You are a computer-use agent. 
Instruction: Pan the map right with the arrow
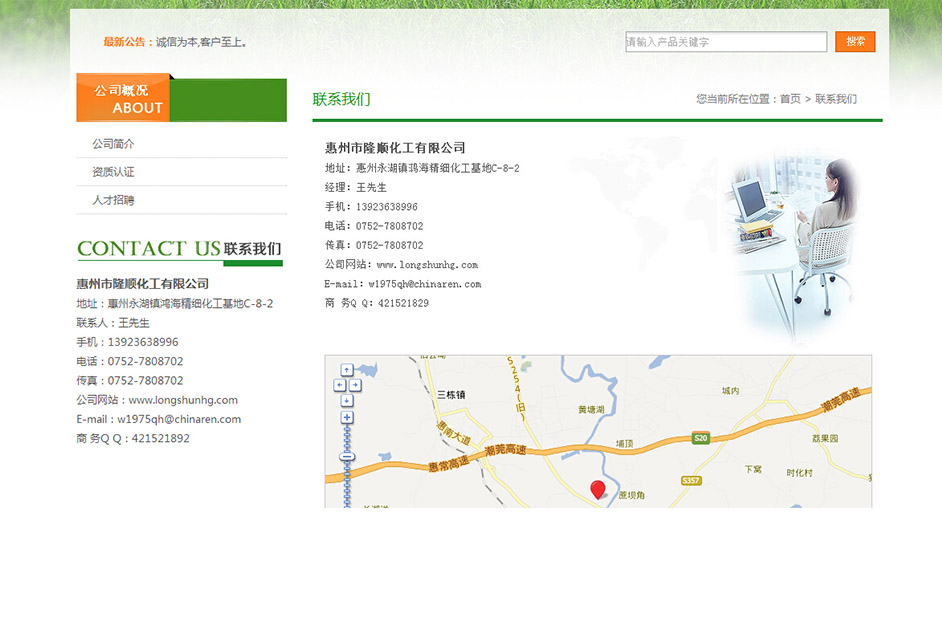click(x=355, y=385)
